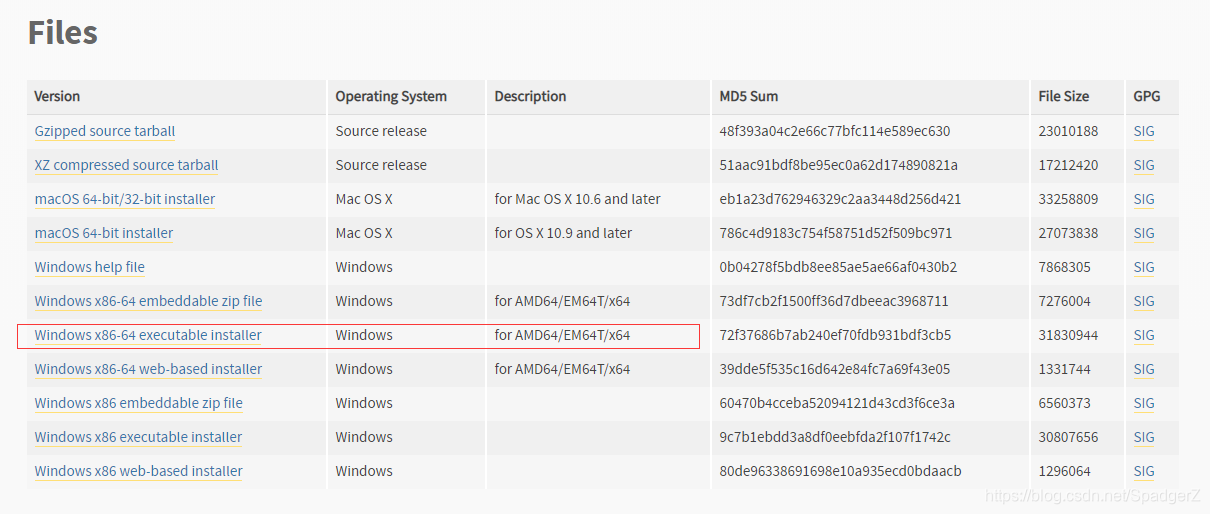Click SIG for x86-64 web-based installer
This screenshot has width=1210, height=514.
1144,369
